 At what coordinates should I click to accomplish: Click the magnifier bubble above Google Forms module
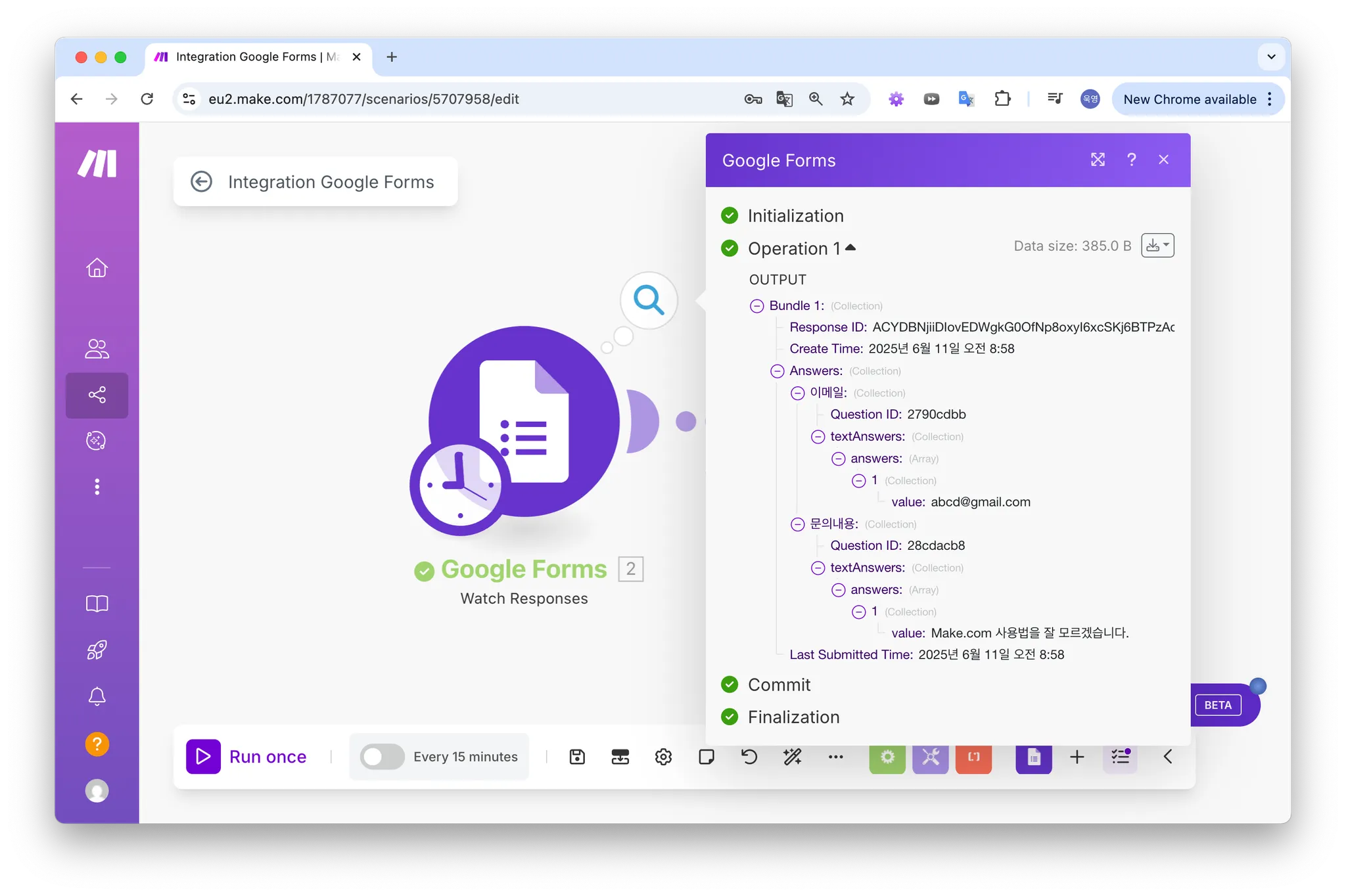click(649, 300)
